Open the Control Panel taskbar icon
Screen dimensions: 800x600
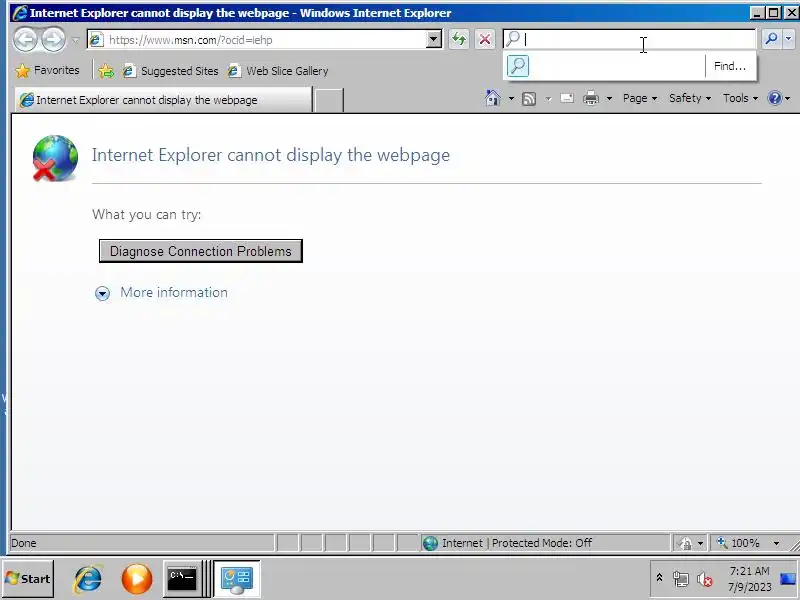click(x=237, y=579)
